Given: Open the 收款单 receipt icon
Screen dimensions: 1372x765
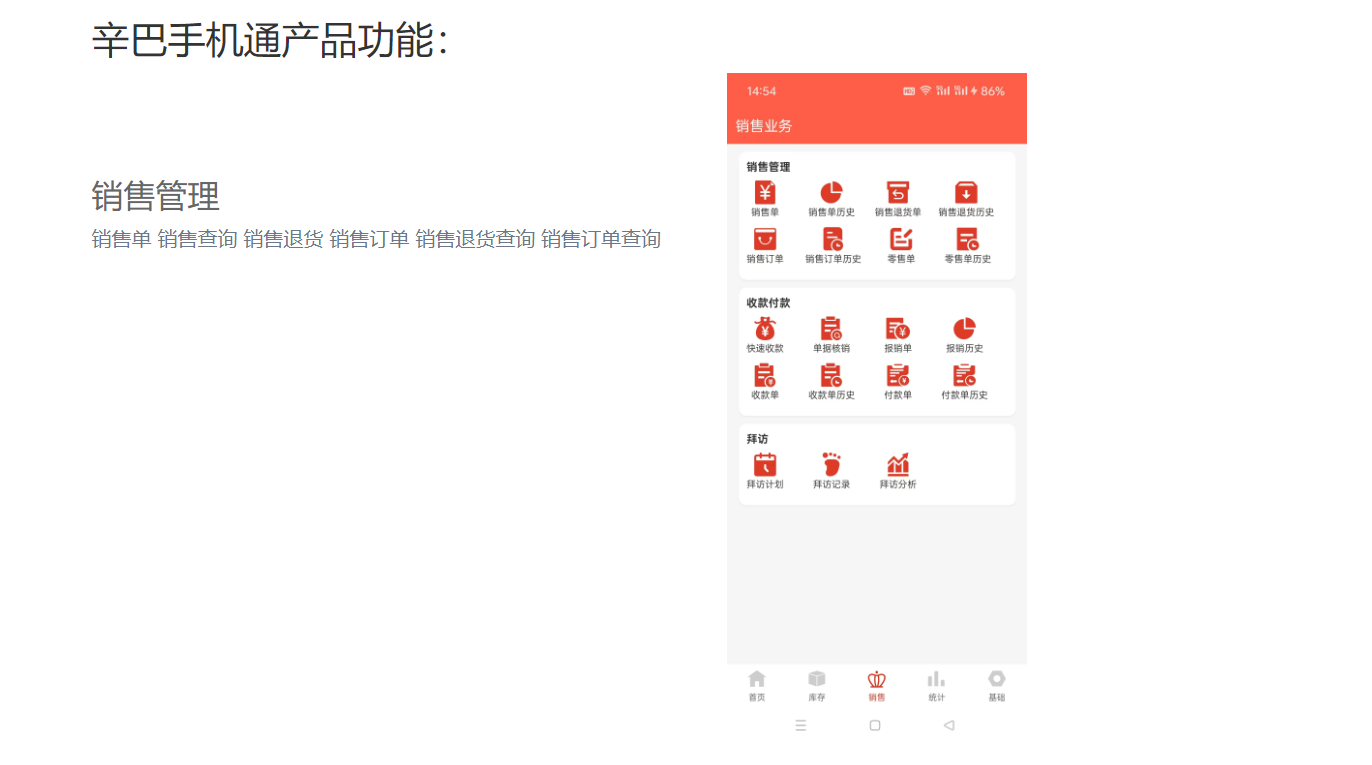Looking at the screenshot, I should coord(765,375).
